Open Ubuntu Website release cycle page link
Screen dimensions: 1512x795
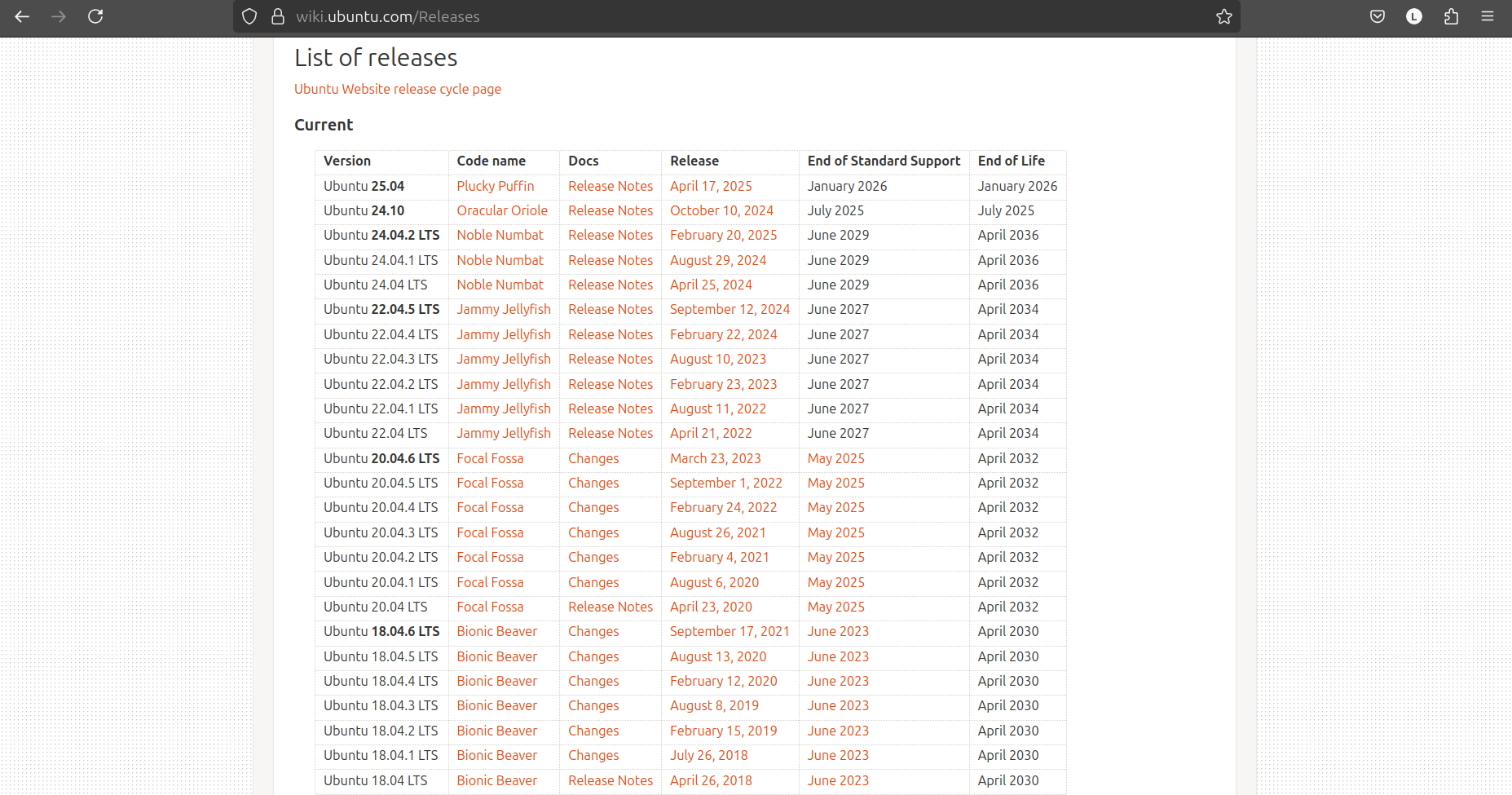(x=398, y=89)
